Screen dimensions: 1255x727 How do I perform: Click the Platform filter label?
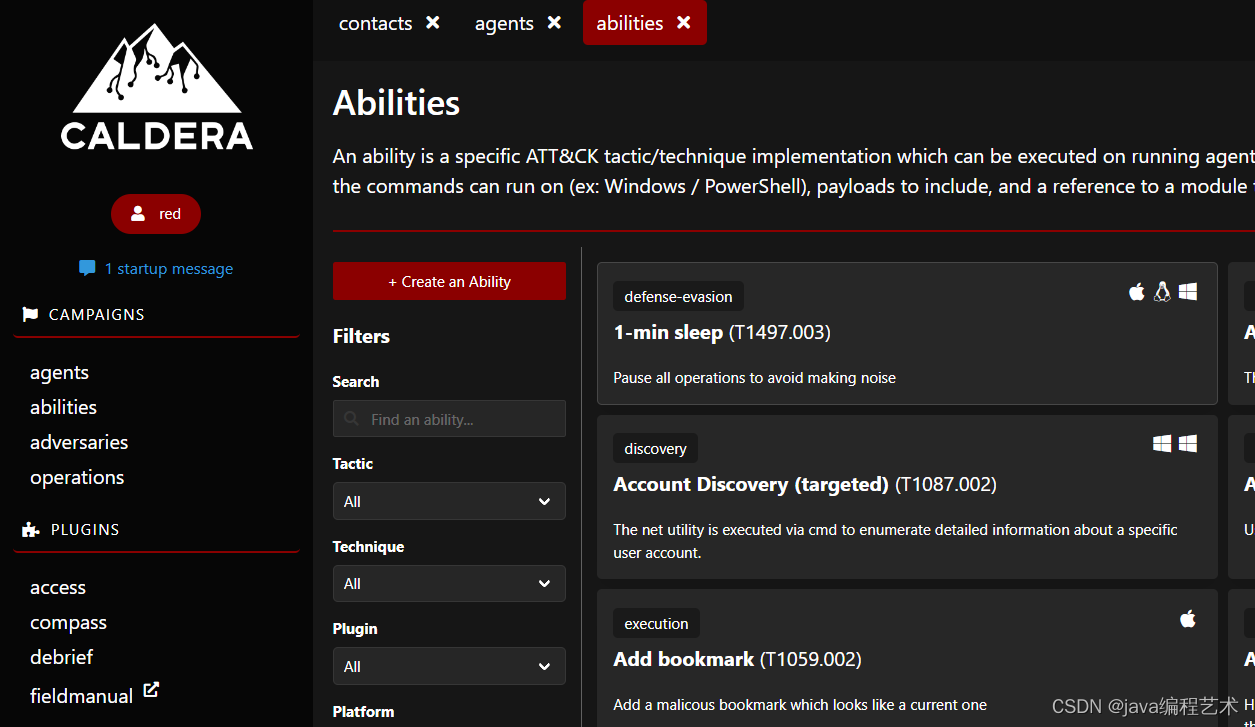363,712
